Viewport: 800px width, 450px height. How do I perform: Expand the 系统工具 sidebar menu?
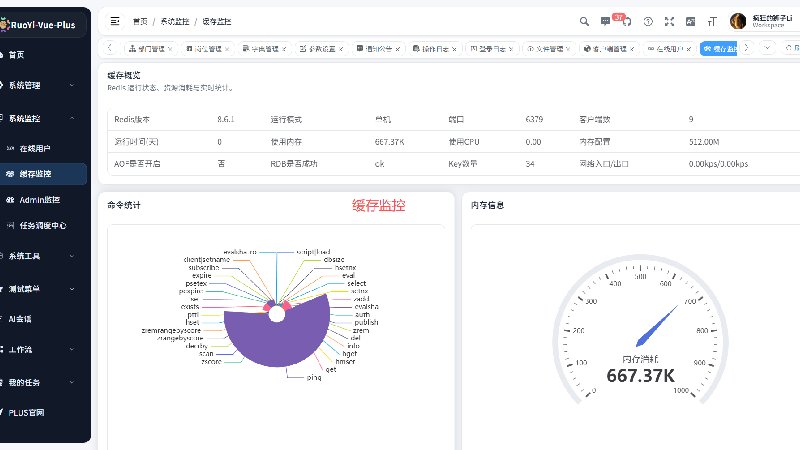coord(43,256)
